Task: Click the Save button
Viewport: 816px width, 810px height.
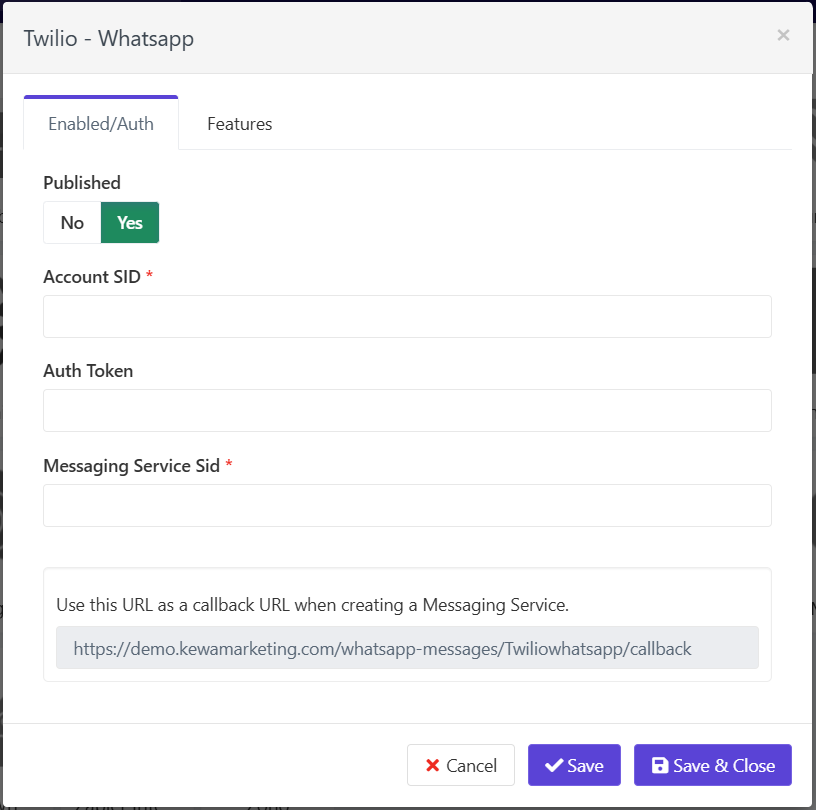Action: (x=574, y=765)
